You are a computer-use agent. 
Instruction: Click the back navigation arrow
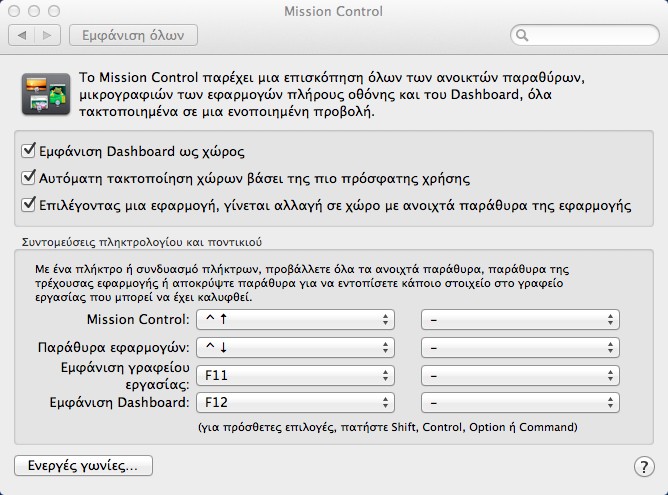click(x=22, y=35)
